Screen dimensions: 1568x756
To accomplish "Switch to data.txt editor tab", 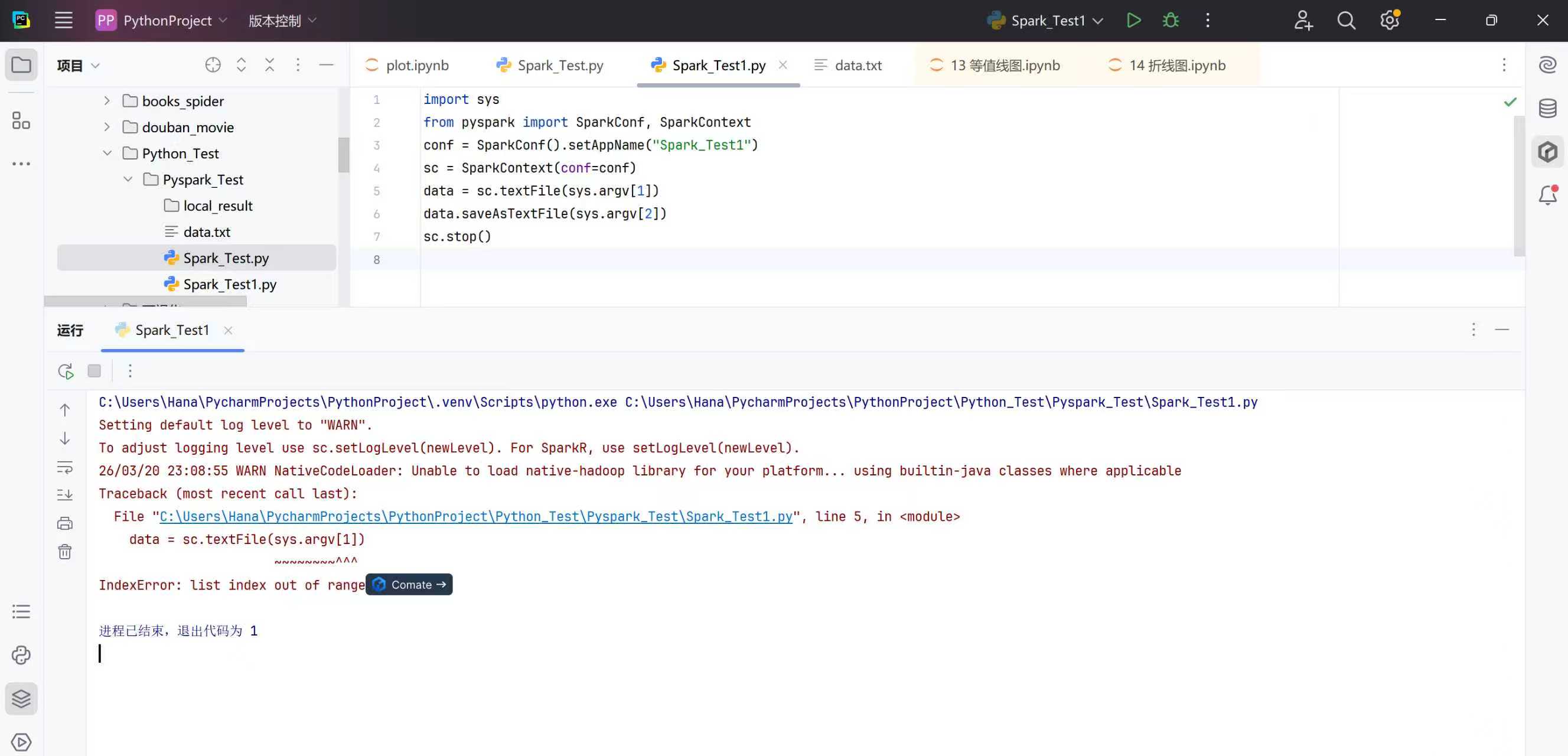I will (x=857, y=65).
